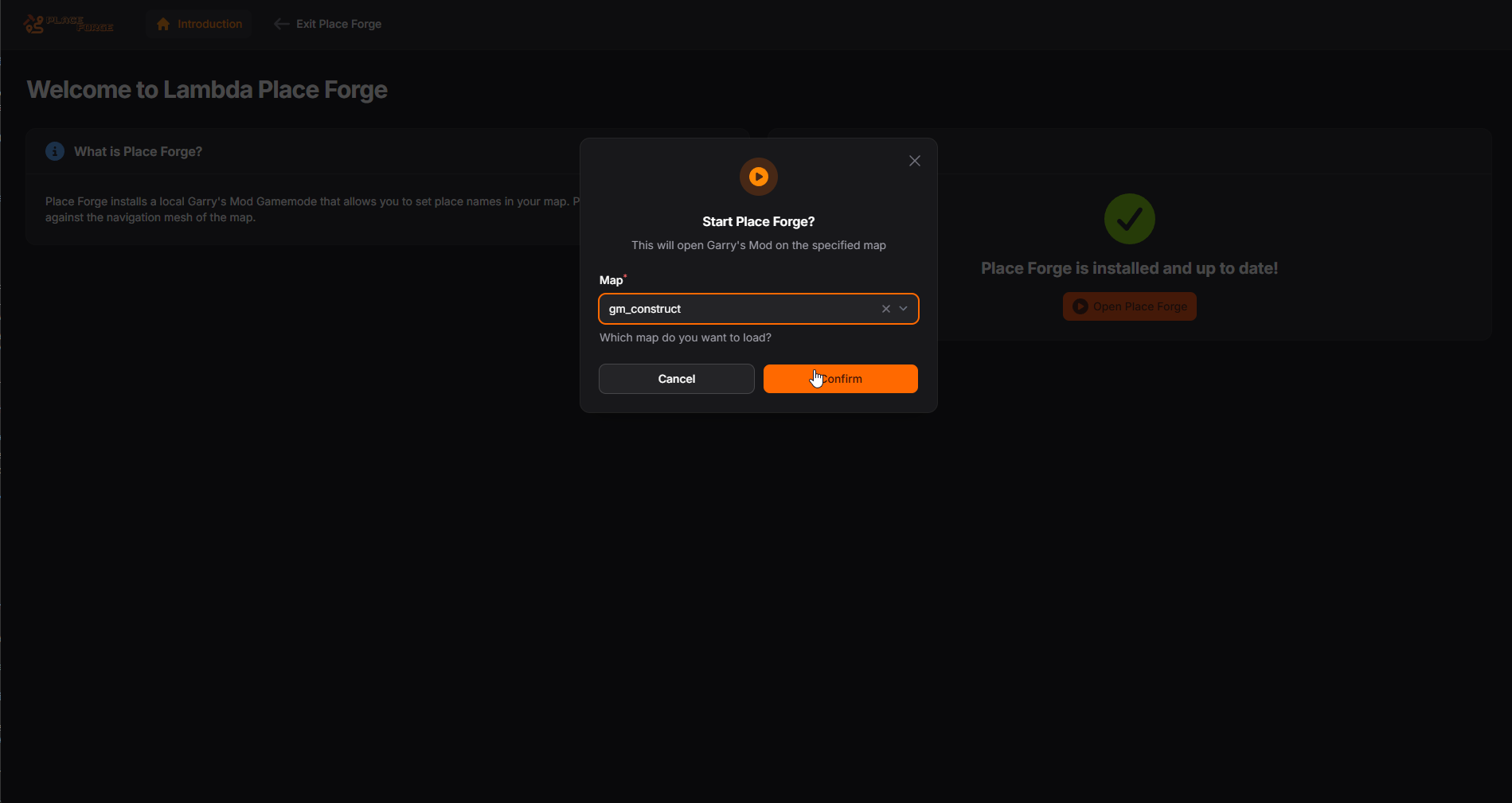Click the 'What is Place Forge?' heading
This screenshot has height=803, width=1512.
[x=138, y=151]
